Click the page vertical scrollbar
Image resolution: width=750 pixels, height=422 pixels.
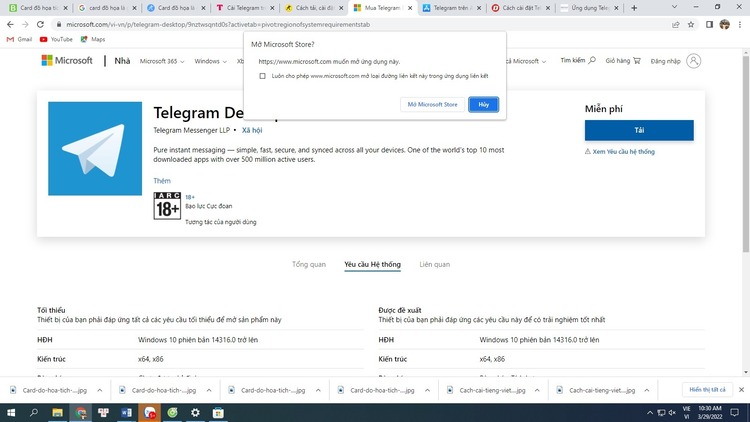746,153
